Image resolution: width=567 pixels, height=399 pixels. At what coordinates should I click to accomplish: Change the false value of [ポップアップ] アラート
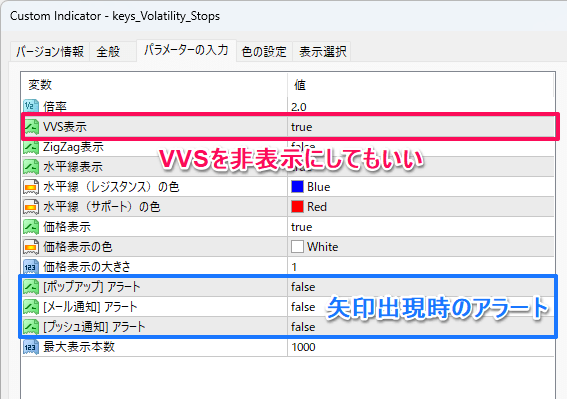(x=303, y=287)
